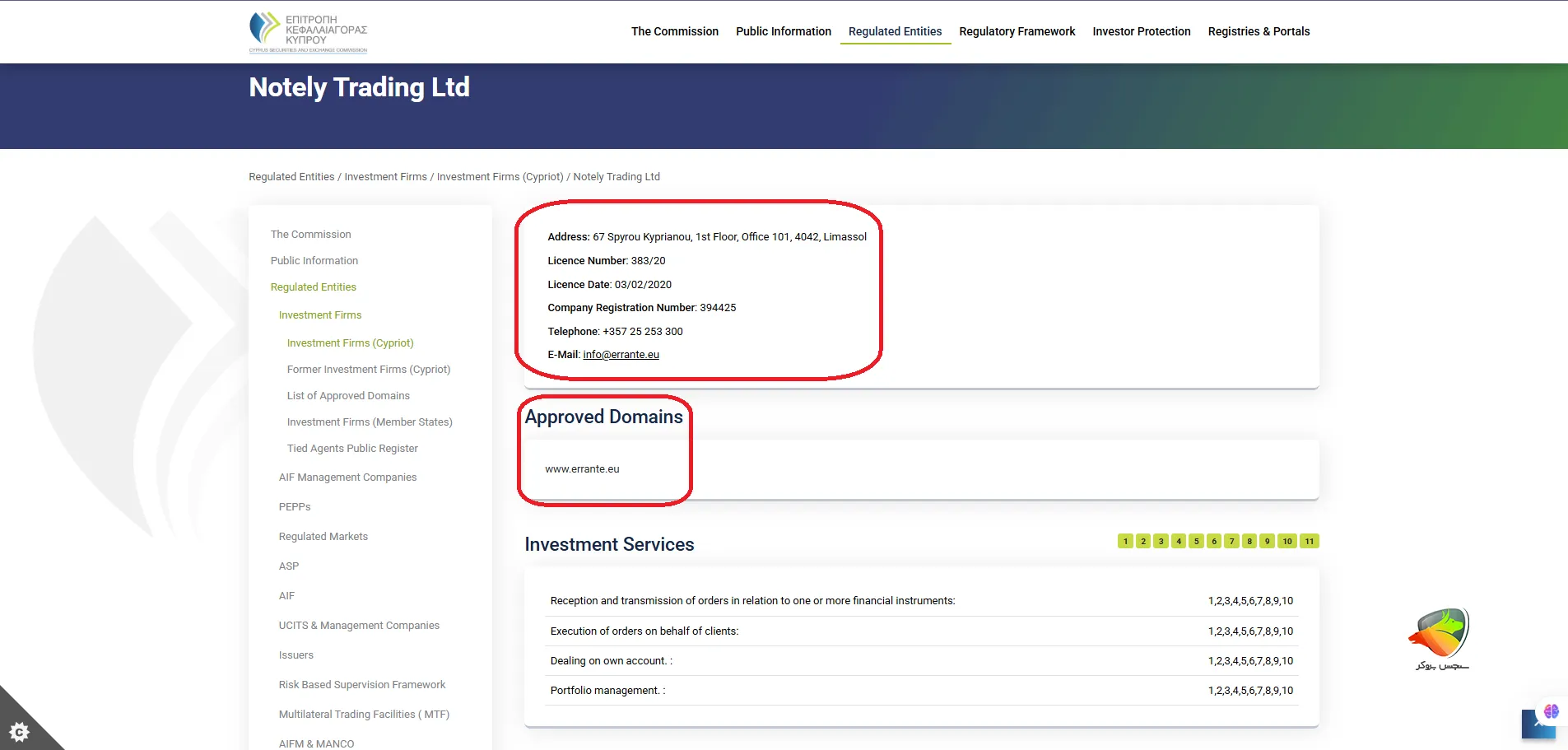
Task: Click the Cyprus Securities Commission logo
Action: [x=308, y=32]
